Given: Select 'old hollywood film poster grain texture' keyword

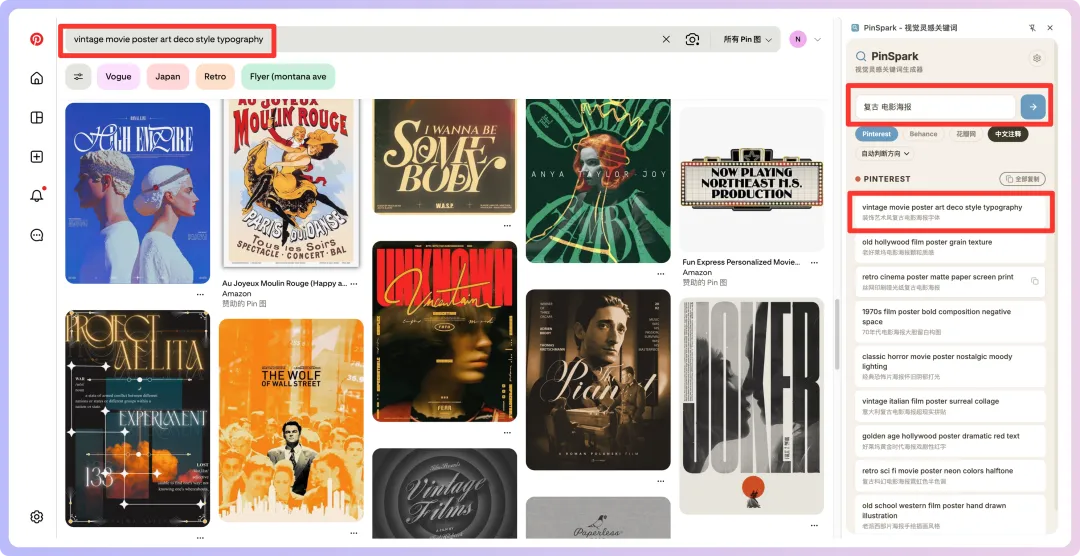Looking at the screenshot, I should coord(951,247).
